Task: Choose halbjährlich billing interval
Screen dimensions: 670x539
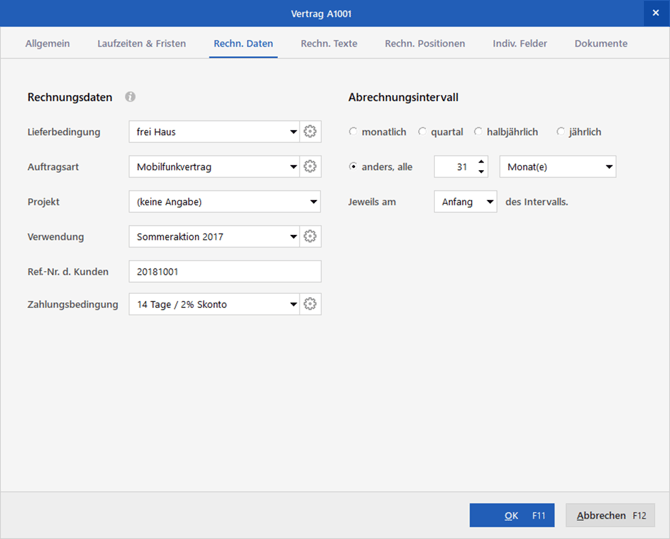Action: tap(479, 132)
